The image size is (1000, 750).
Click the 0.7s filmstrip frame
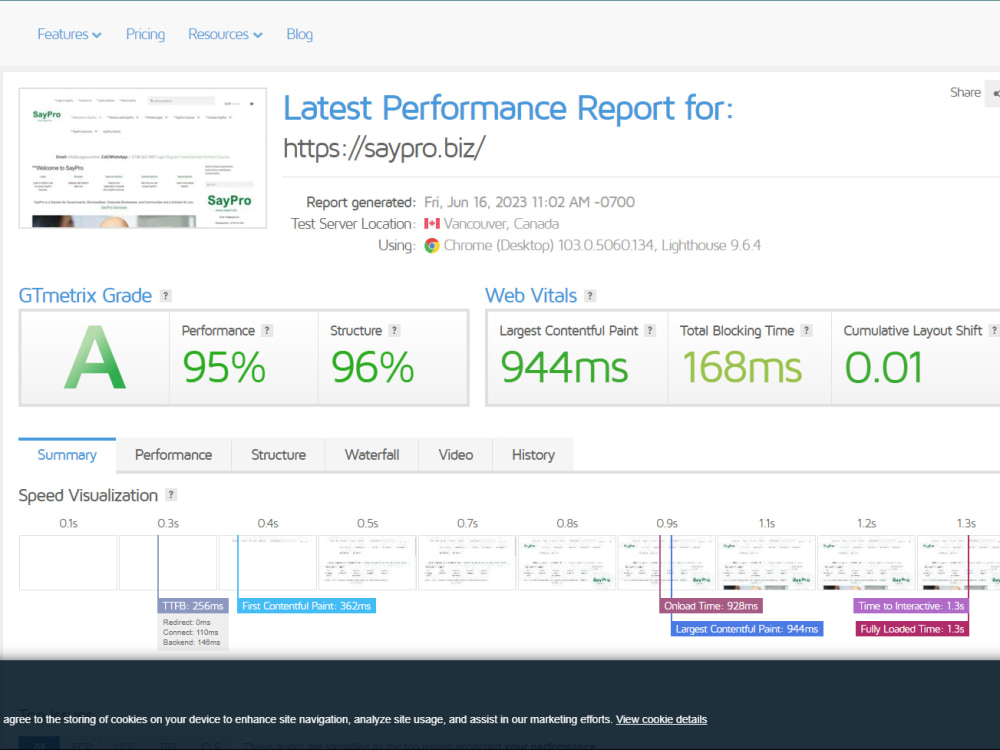click(467, 562)
